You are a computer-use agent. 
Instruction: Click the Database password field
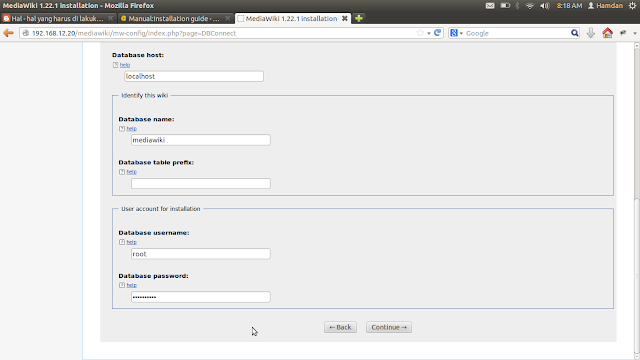[x=200, y=297]
